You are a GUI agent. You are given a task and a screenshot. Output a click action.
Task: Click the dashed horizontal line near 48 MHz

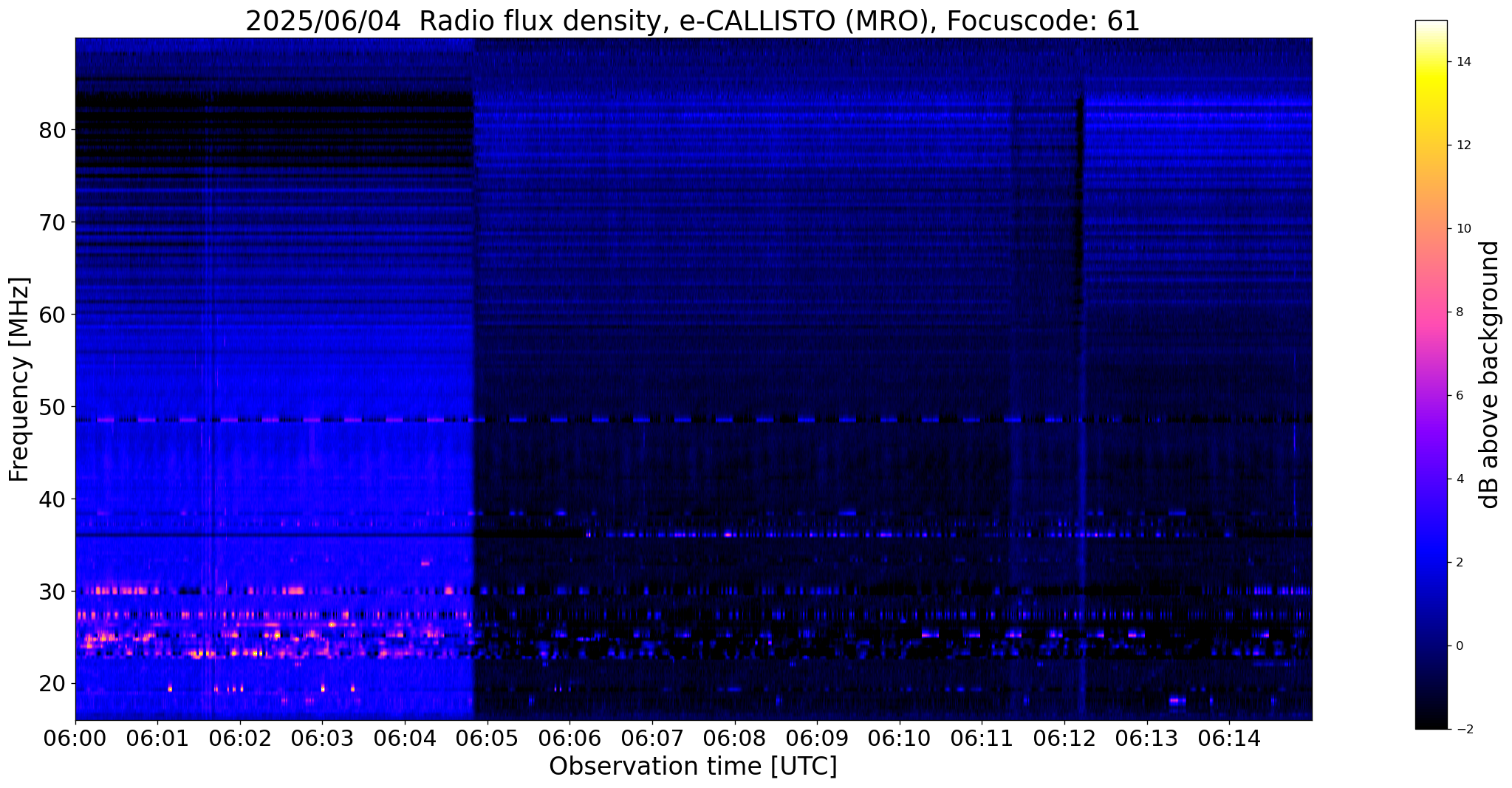(693, 419)
